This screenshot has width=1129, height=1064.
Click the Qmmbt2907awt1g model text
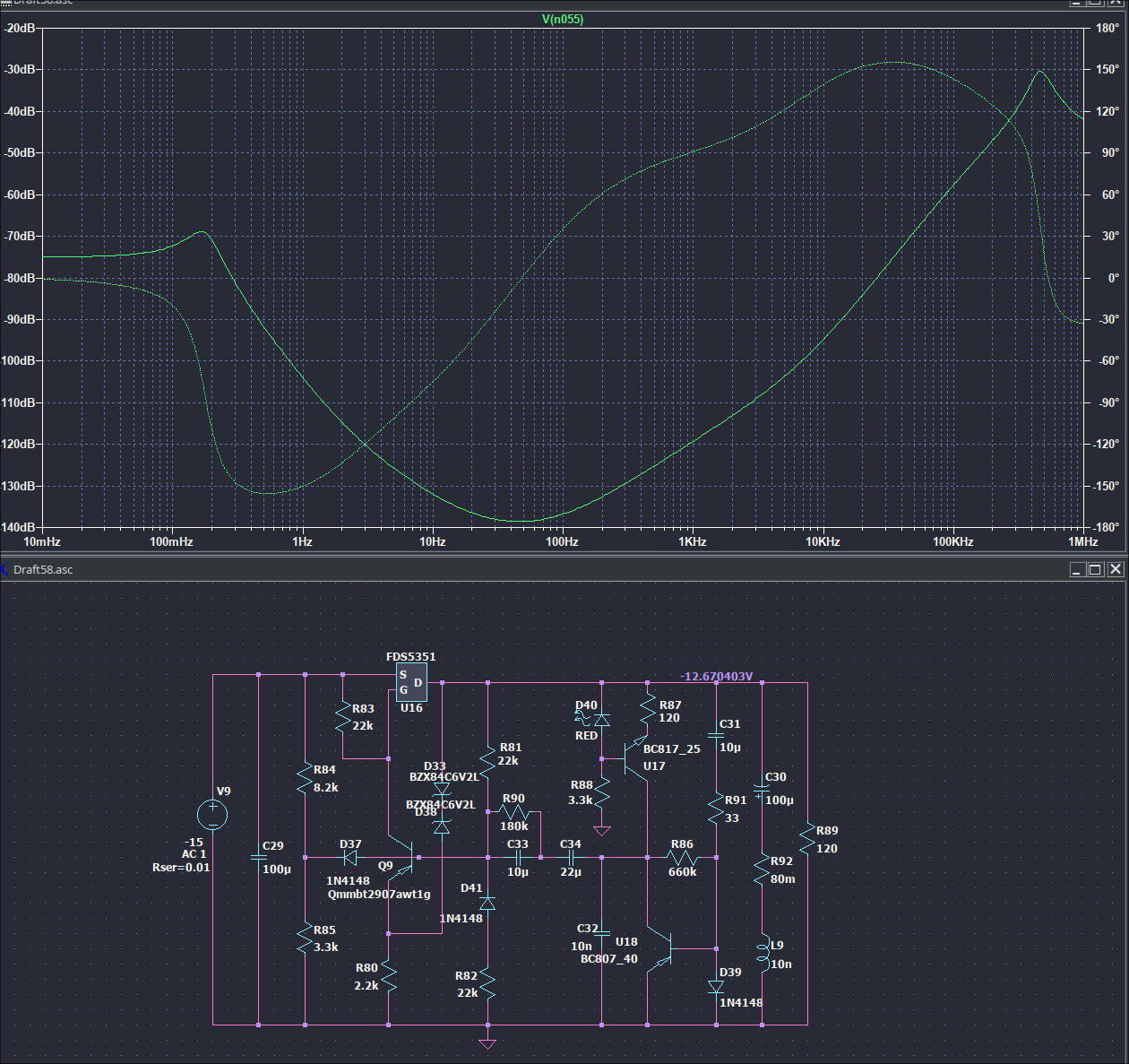[x=379, y=894]
